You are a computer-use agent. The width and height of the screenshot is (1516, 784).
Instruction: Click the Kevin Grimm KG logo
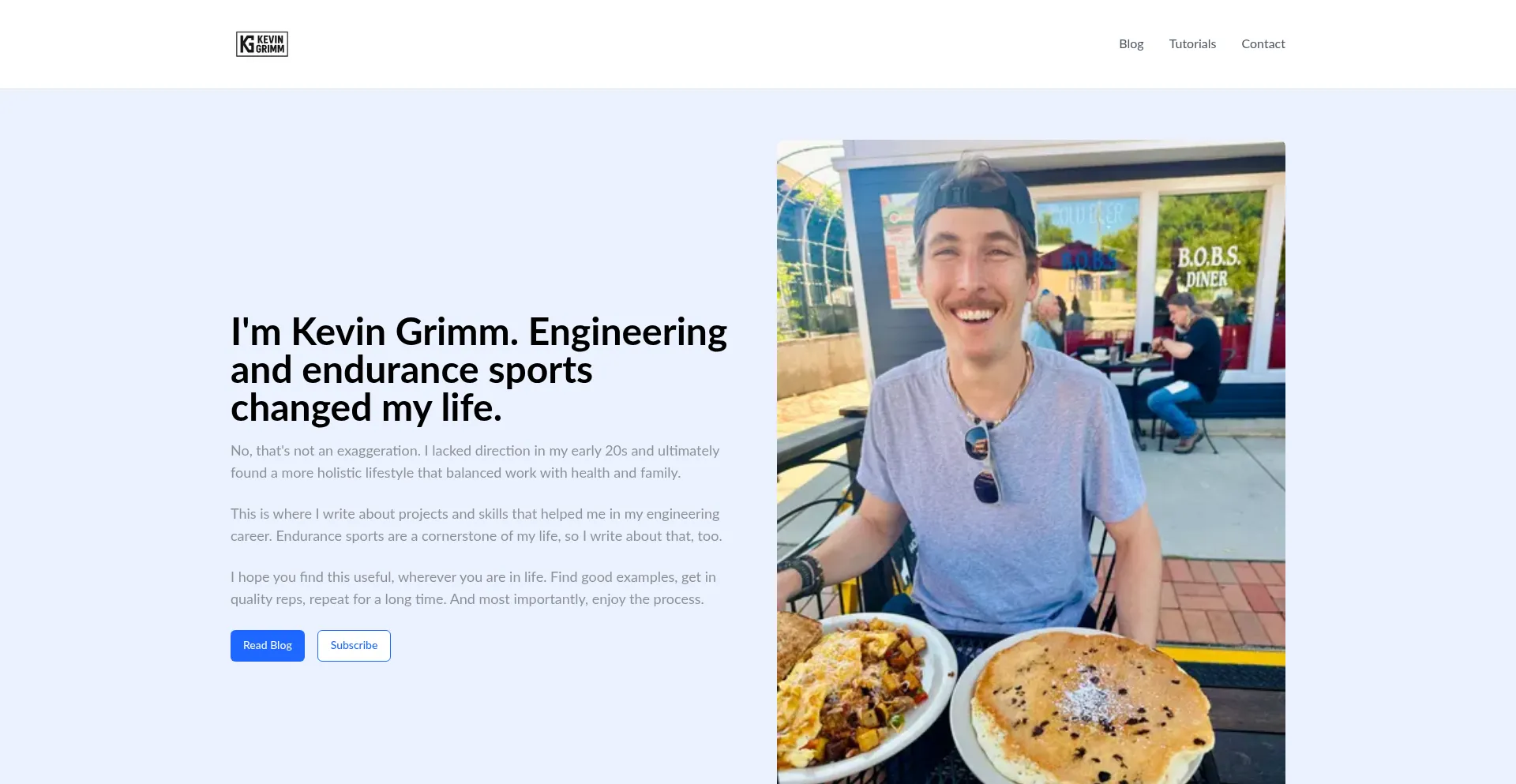(x=262, y=44)
